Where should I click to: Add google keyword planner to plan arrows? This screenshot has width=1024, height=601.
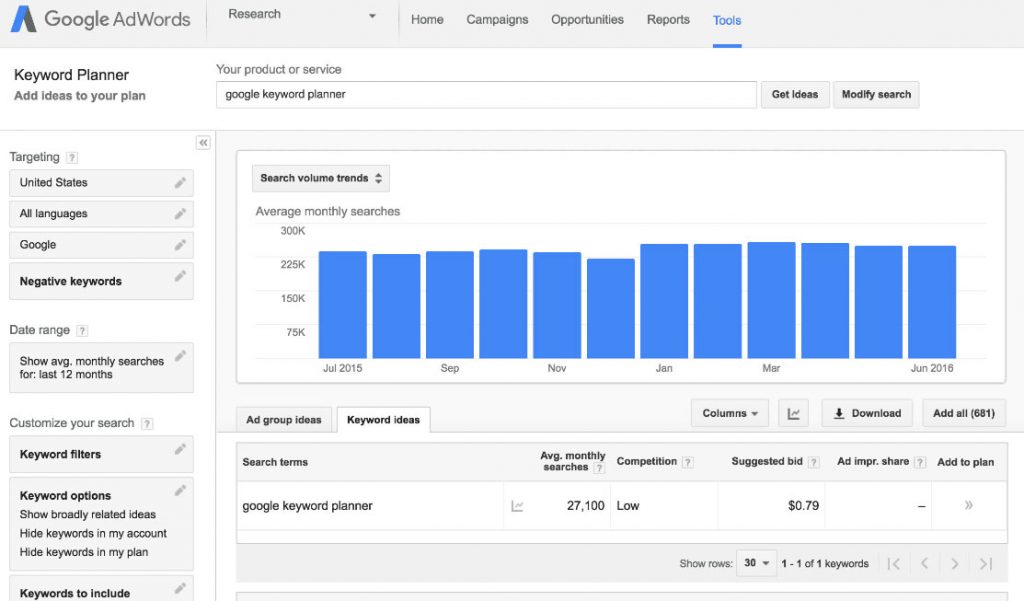968,505
